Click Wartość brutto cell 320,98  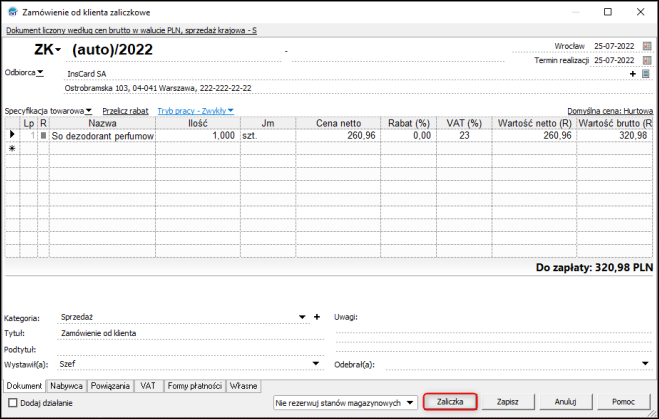tap(615, 136)
